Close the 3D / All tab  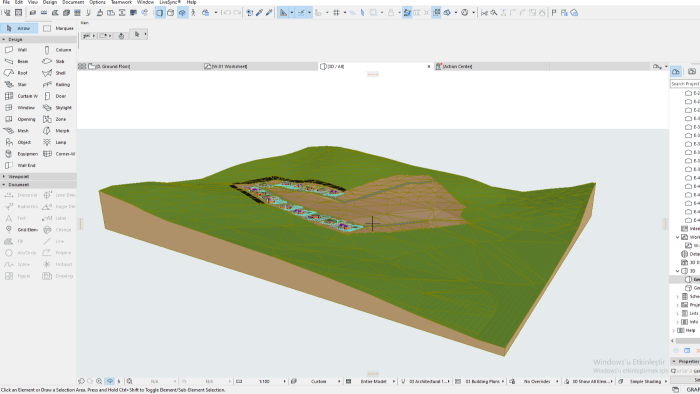tap(429, 66)
